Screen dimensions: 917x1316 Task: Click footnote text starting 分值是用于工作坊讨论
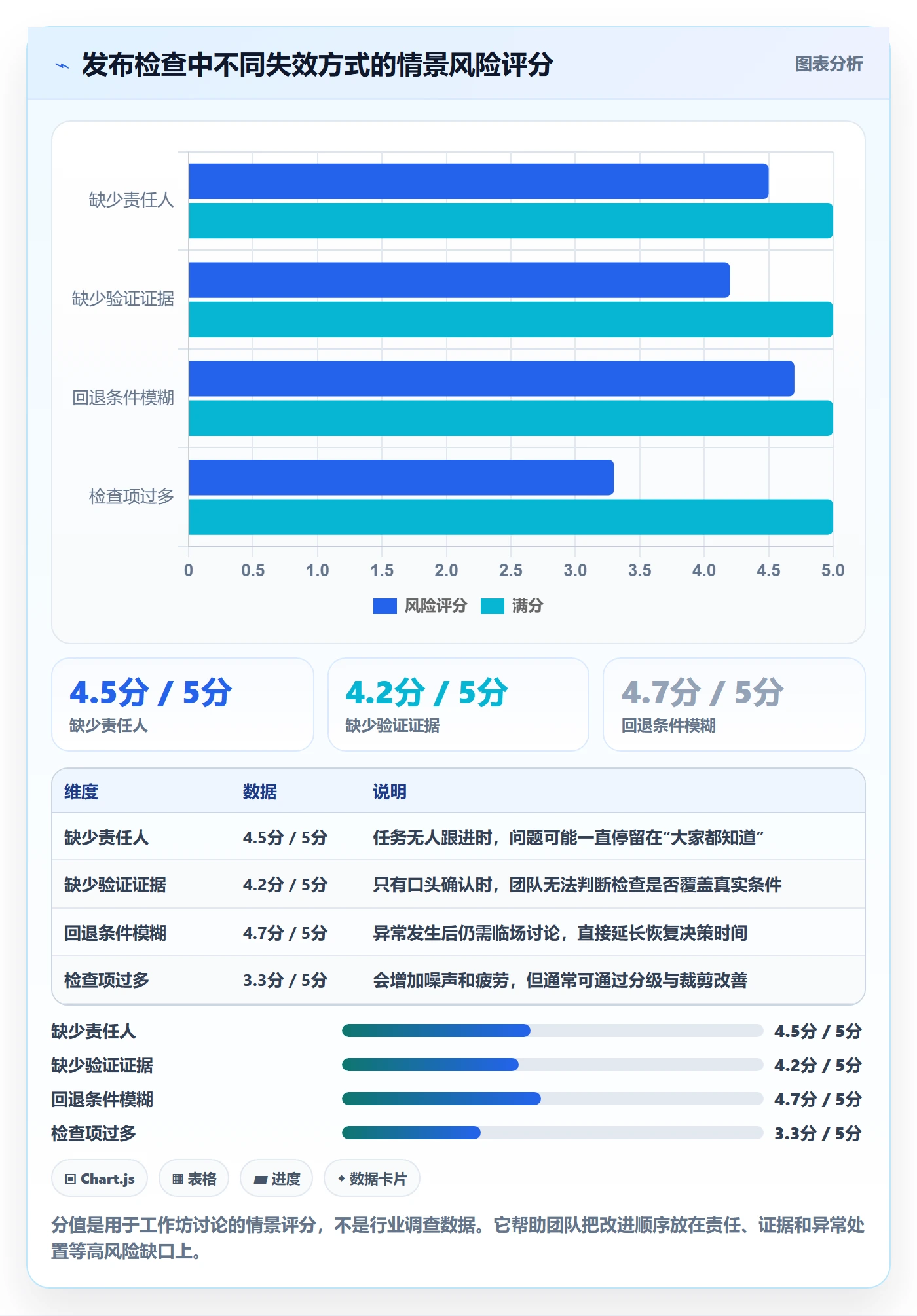point(458,1238)
